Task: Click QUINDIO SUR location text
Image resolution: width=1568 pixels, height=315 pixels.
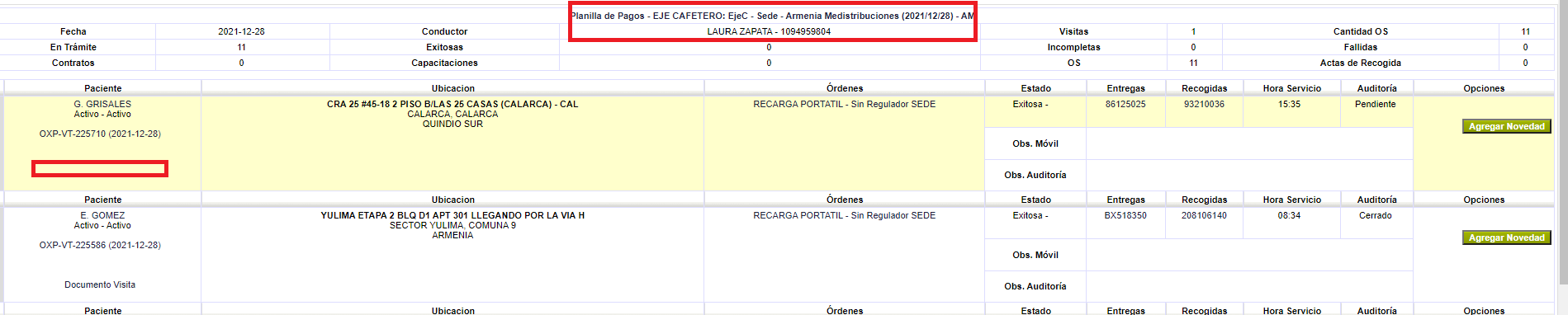Action: click(x=452, y=124)
